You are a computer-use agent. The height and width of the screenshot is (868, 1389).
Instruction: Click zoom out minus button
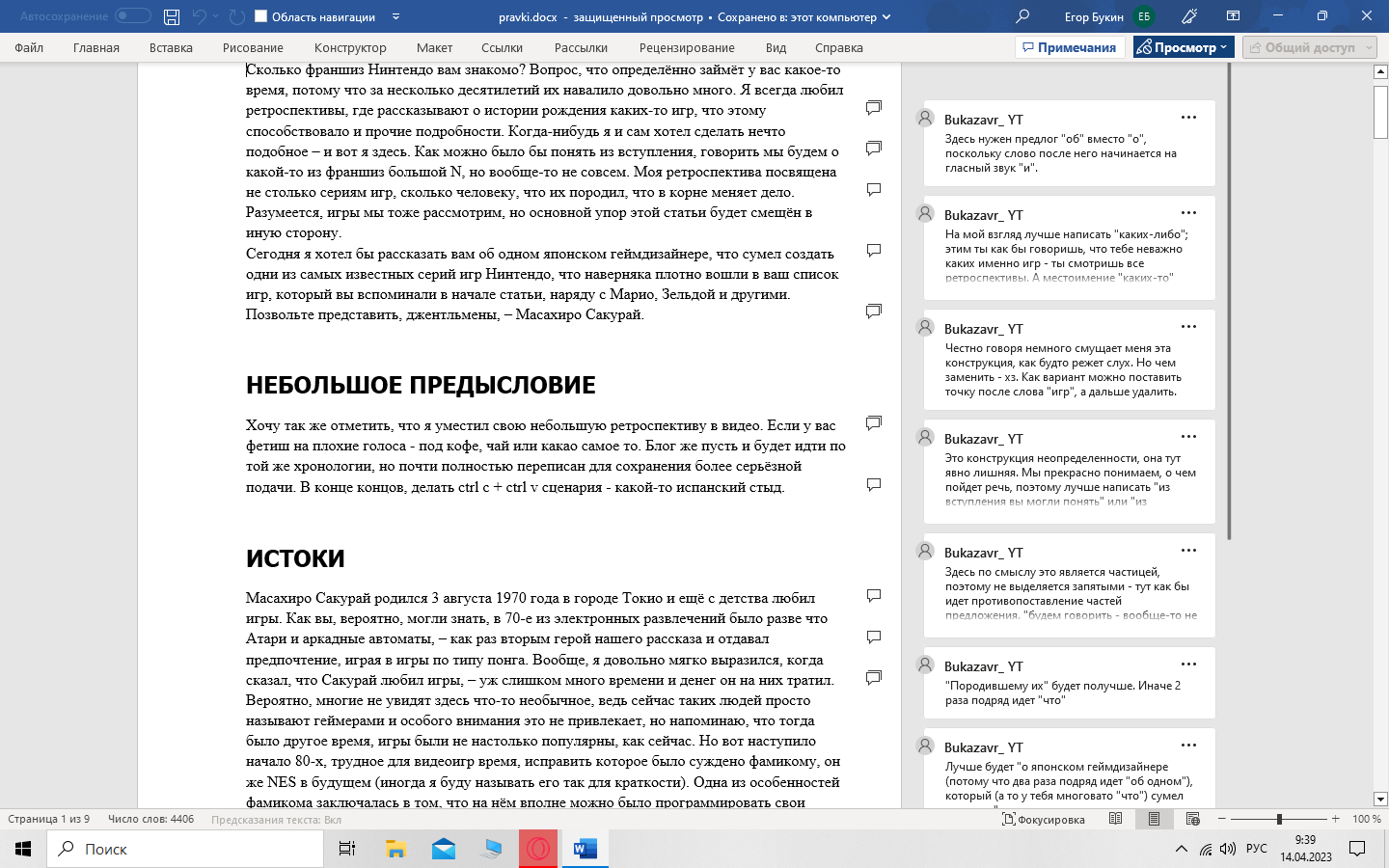(1222, 819)
